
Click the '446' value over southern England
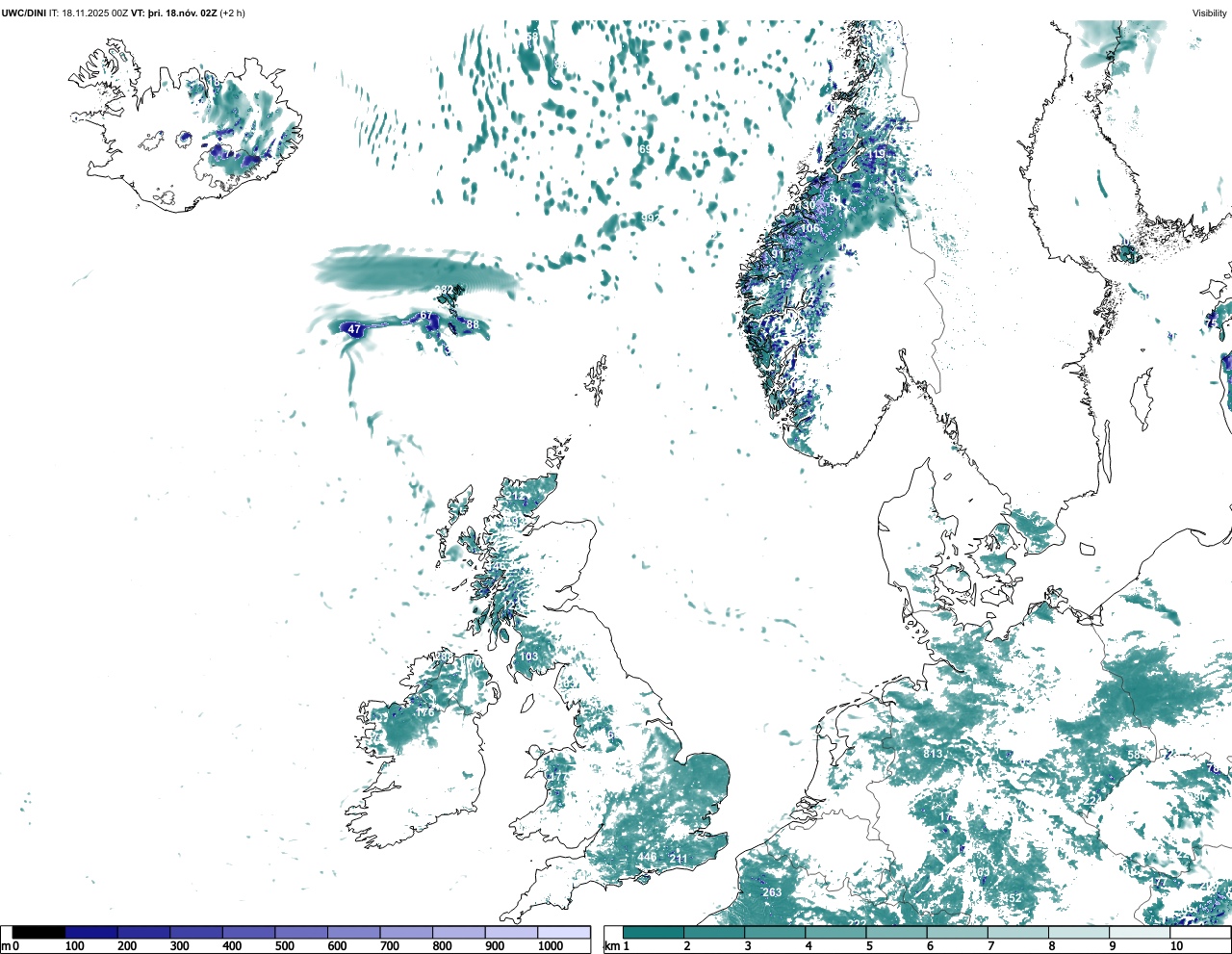pyautogui.click(x=647, y=858)
